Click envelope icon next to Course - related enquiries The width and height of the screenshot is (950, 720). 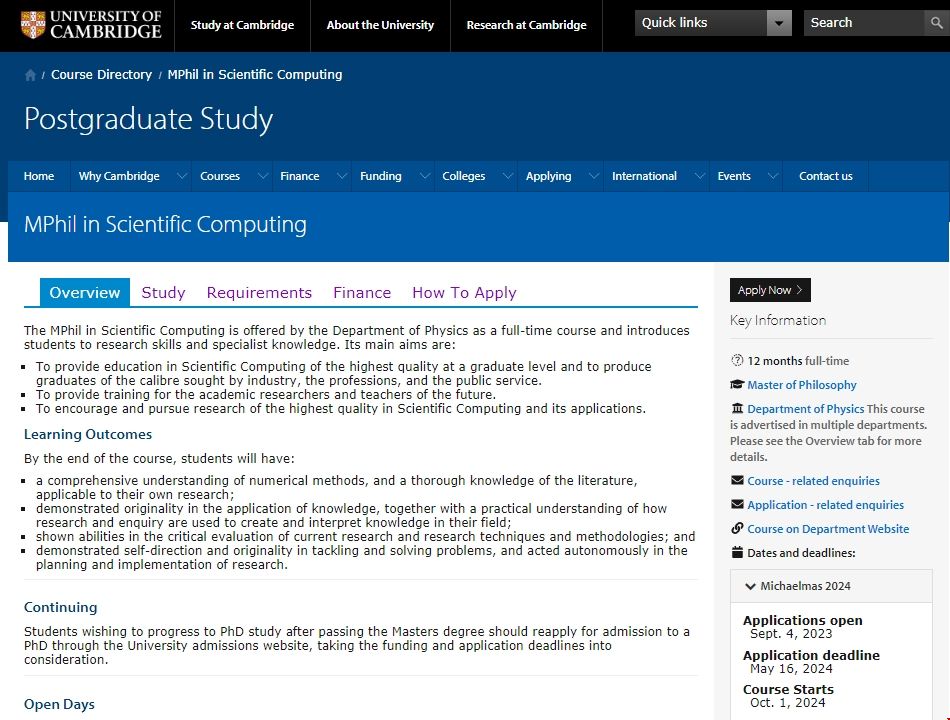tap(738, 481)
